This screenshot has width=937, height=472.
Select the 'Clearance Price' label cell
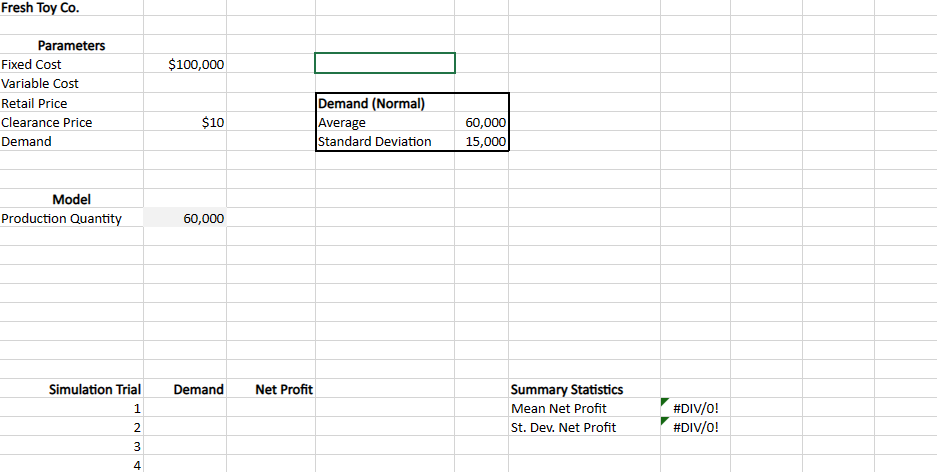click(72, 122)
